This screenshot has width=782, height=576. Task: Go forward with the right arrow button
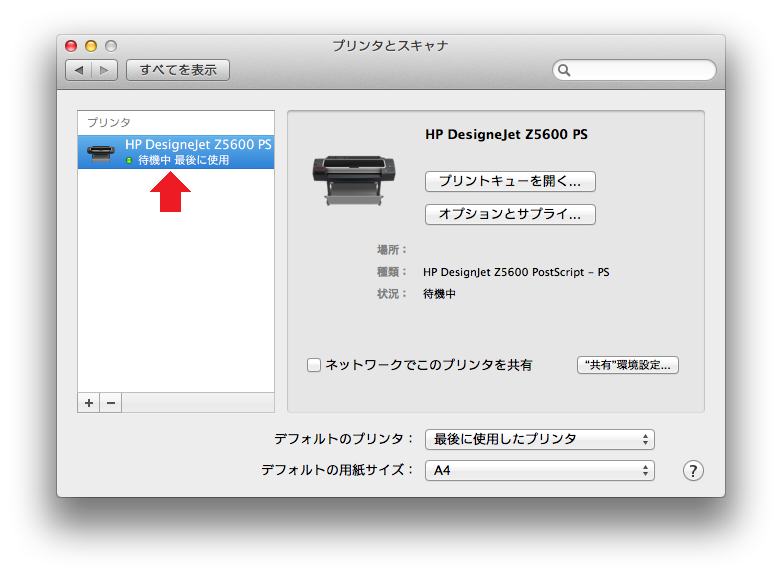tap(104, 70)
